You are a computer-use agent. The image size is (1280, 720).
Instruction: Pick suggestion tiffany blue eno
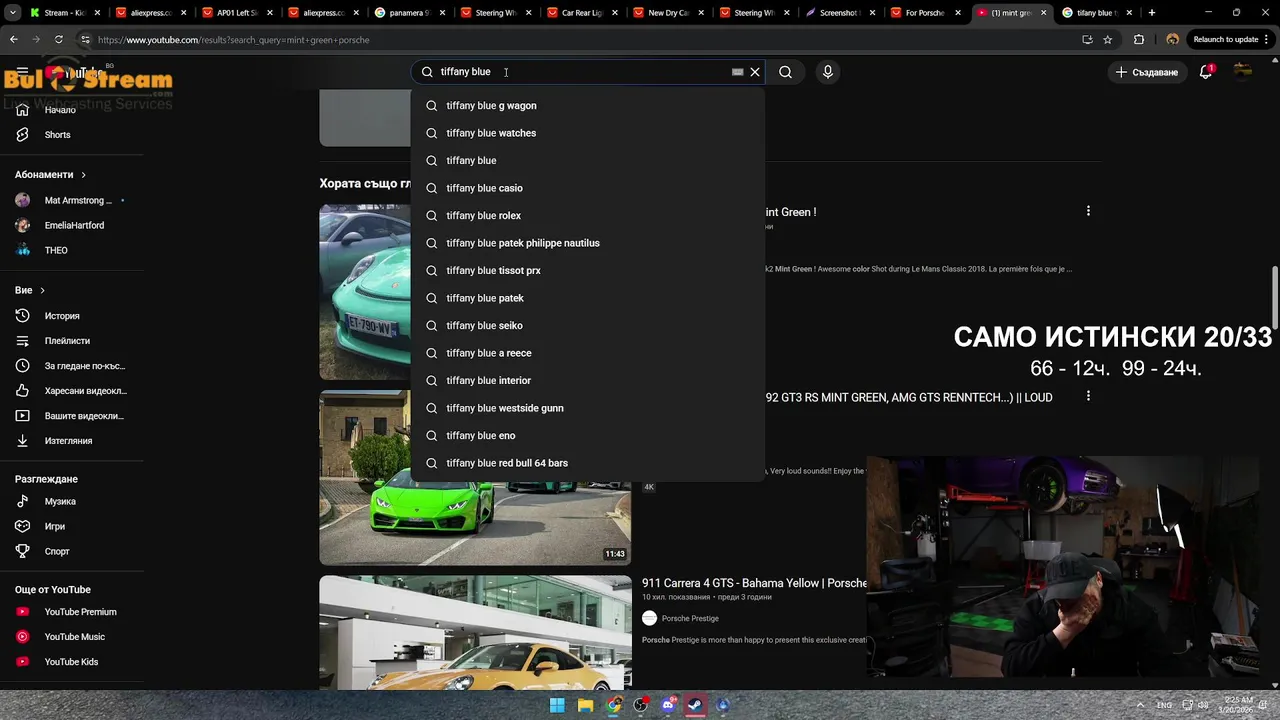coord(588,435)
